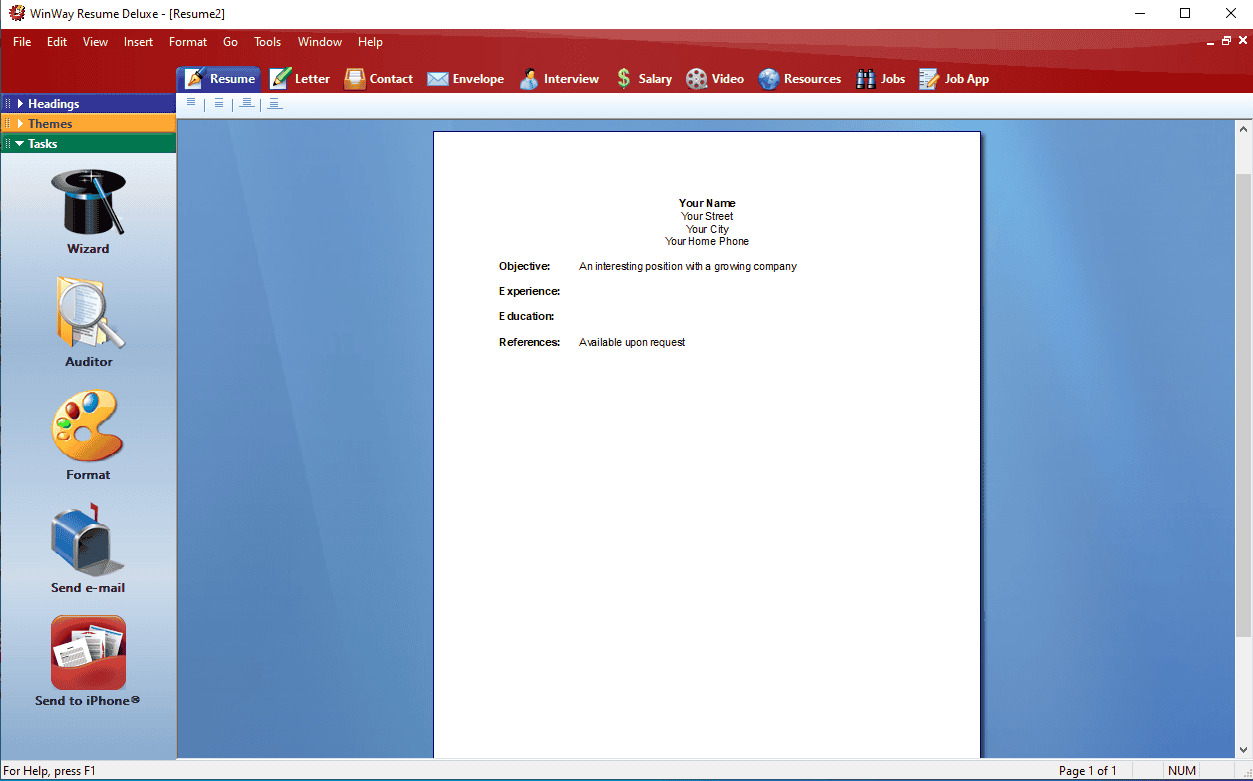The width and height of the screenshot is (1253, 781).
Task: Open the Job App tab
Action: click(954, 79)
